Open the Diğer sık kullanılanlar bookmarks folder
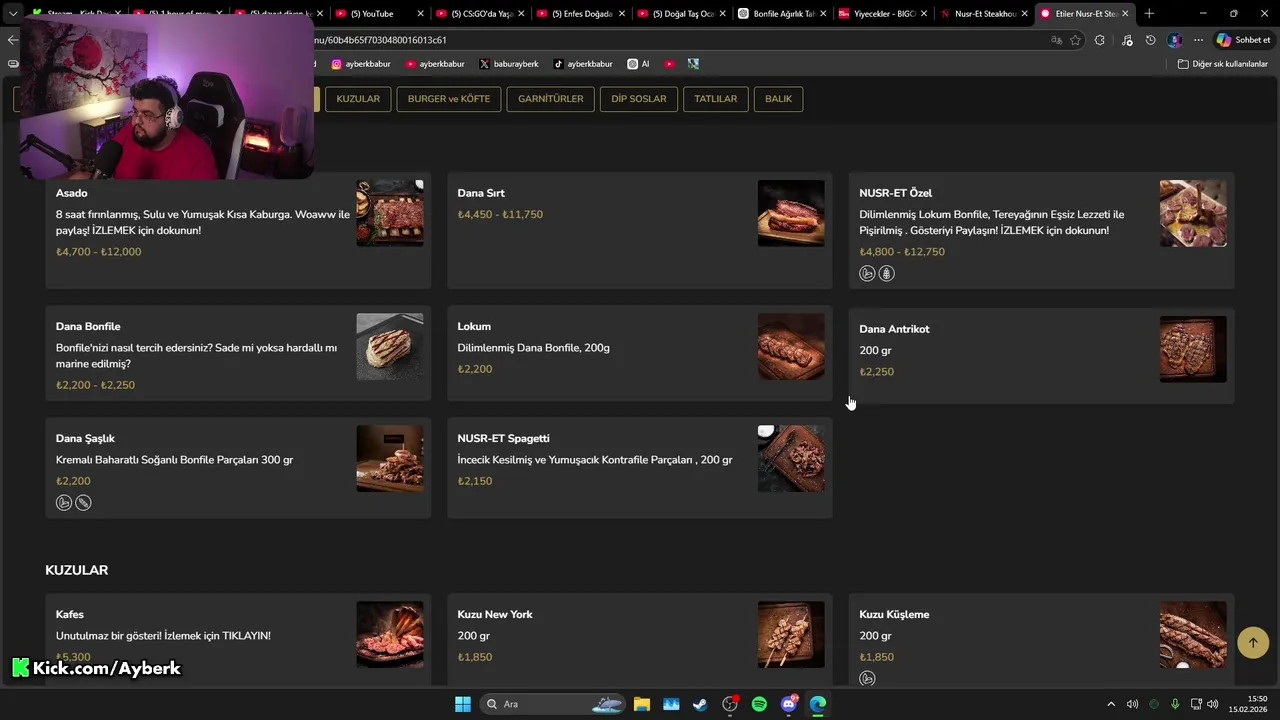1280x720 pixels. [1223, 64]
